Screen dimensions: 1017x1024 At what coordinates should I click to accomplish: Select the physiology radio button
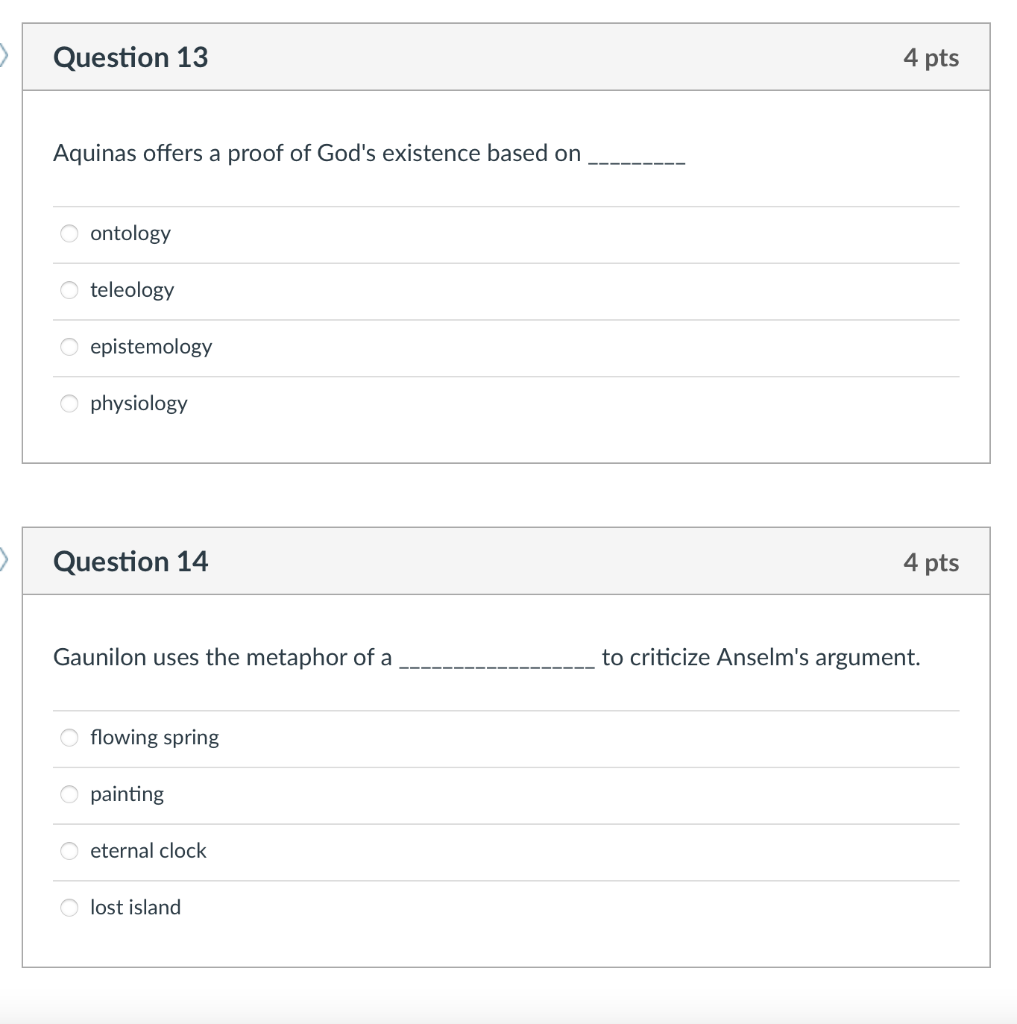pyautogui.click(x=68, y=403)
